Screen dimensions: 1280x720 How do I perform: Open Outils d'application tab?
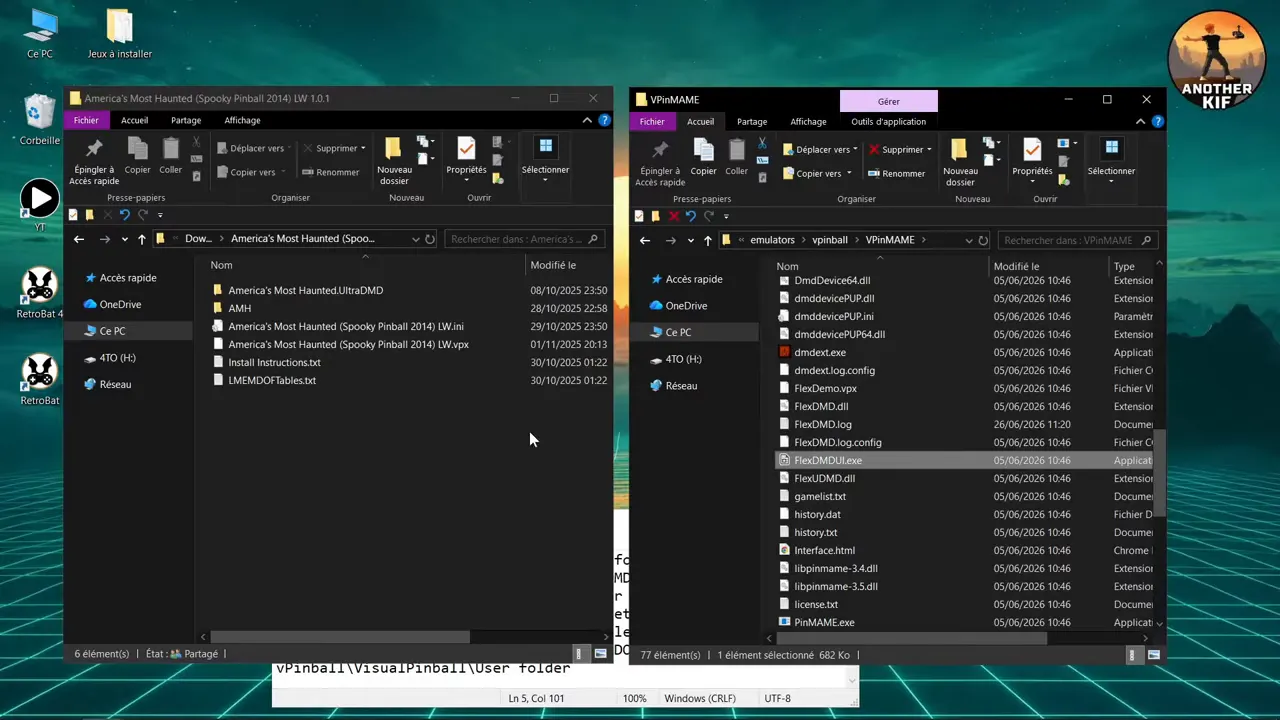889,121
